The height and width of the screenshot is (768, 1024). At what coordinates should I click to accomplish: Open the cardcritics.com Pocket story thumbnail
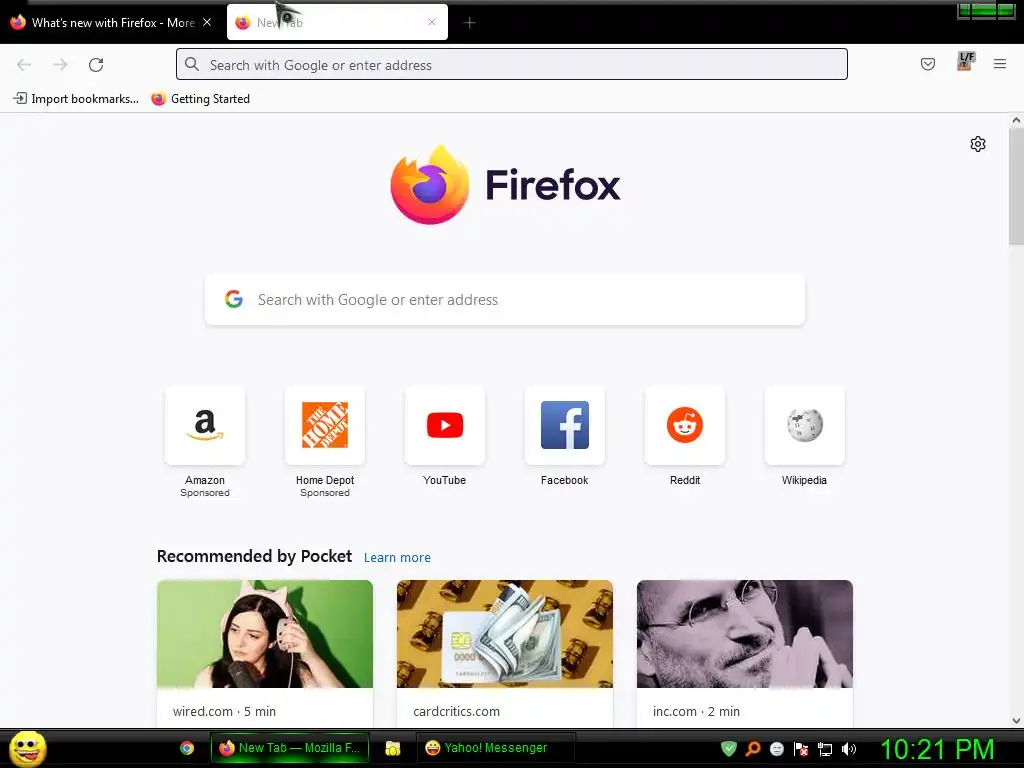pyautogui.click(x=505, y=634)
